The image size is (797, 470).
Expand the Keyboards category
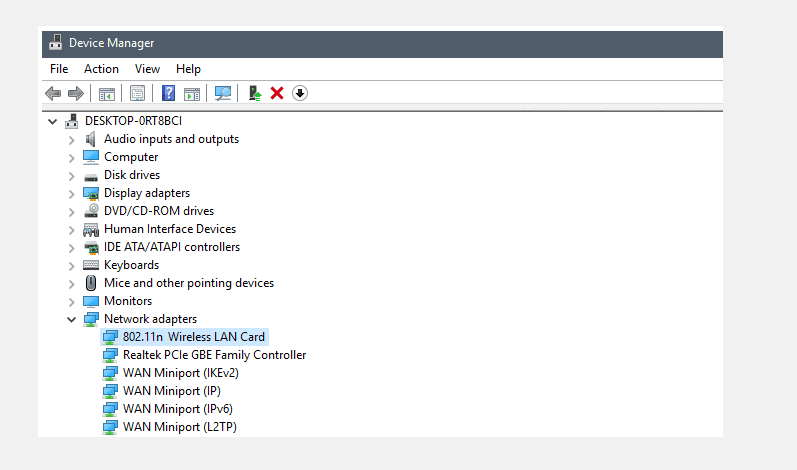coord(72,266)
